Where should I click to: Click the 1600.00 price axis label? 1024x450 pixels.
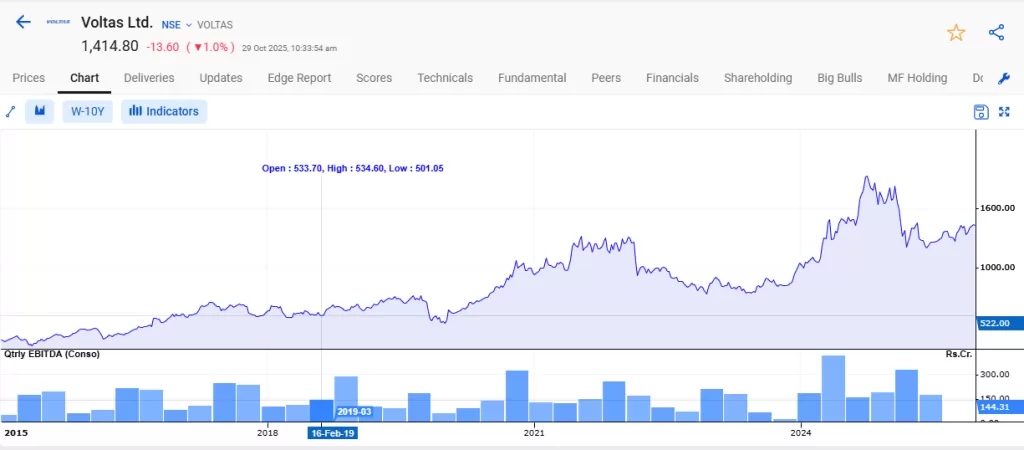997,208
